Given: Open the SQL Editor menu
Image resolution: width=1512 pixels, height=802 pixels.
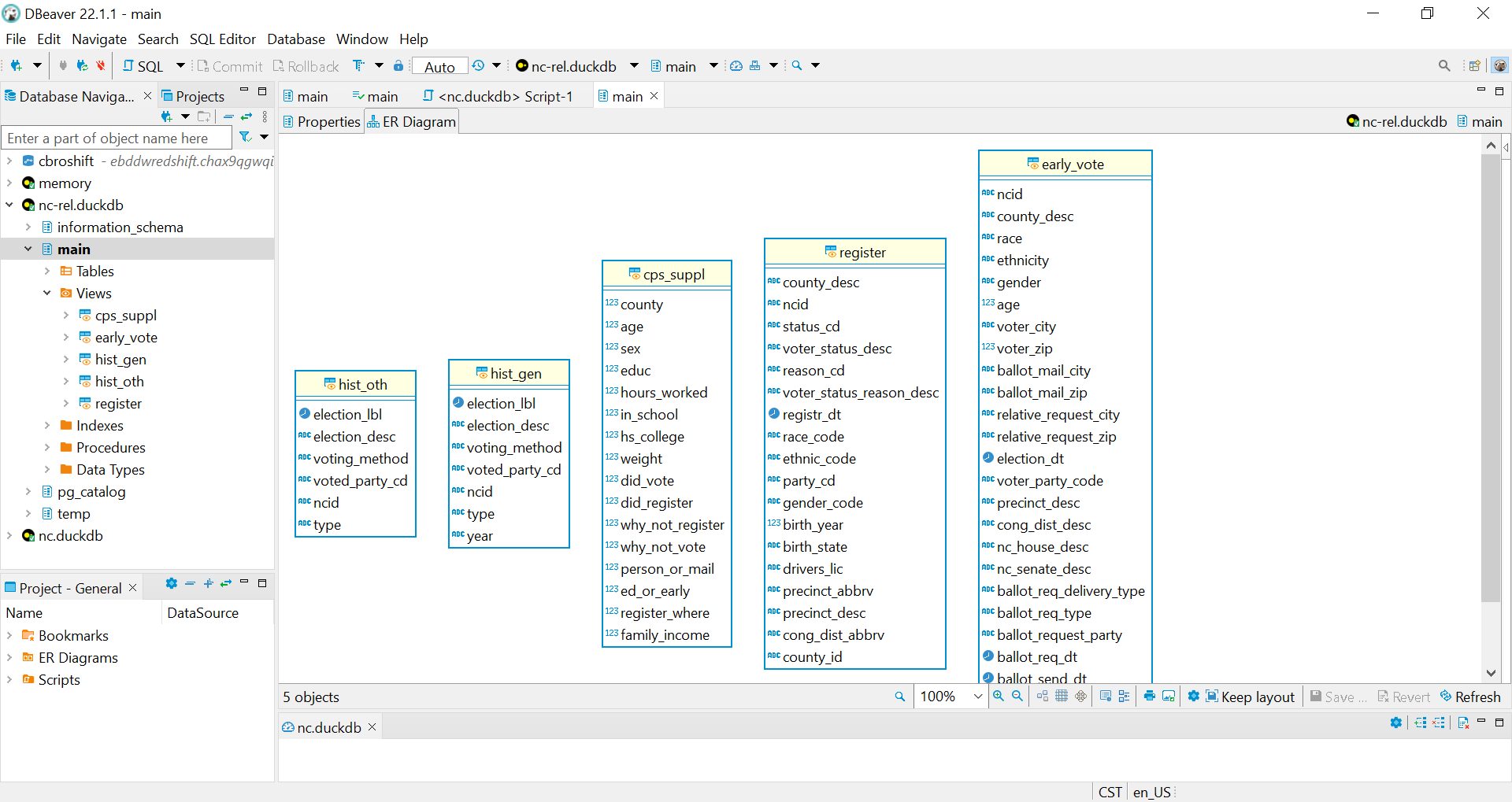Looking at the screenshot, I should pyautogui.click(x=223, y=39).
